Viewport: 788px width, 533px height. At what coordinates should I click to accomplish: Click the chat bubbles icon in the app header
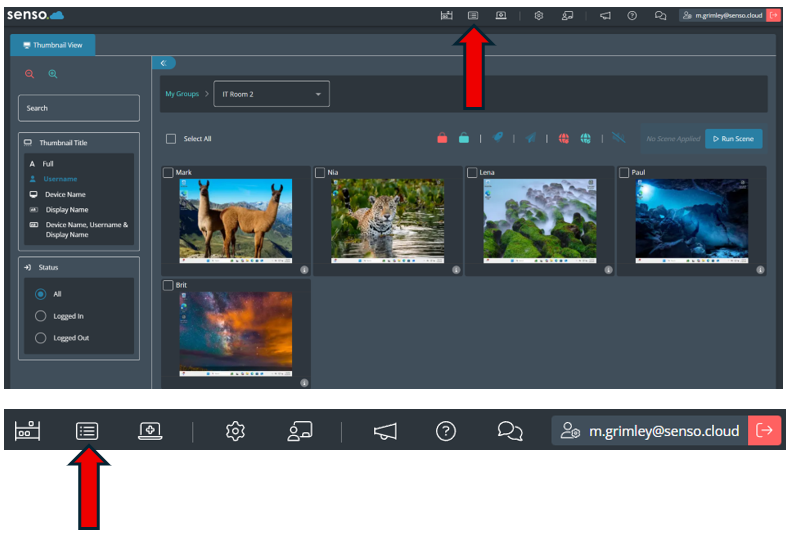[660, 16]
